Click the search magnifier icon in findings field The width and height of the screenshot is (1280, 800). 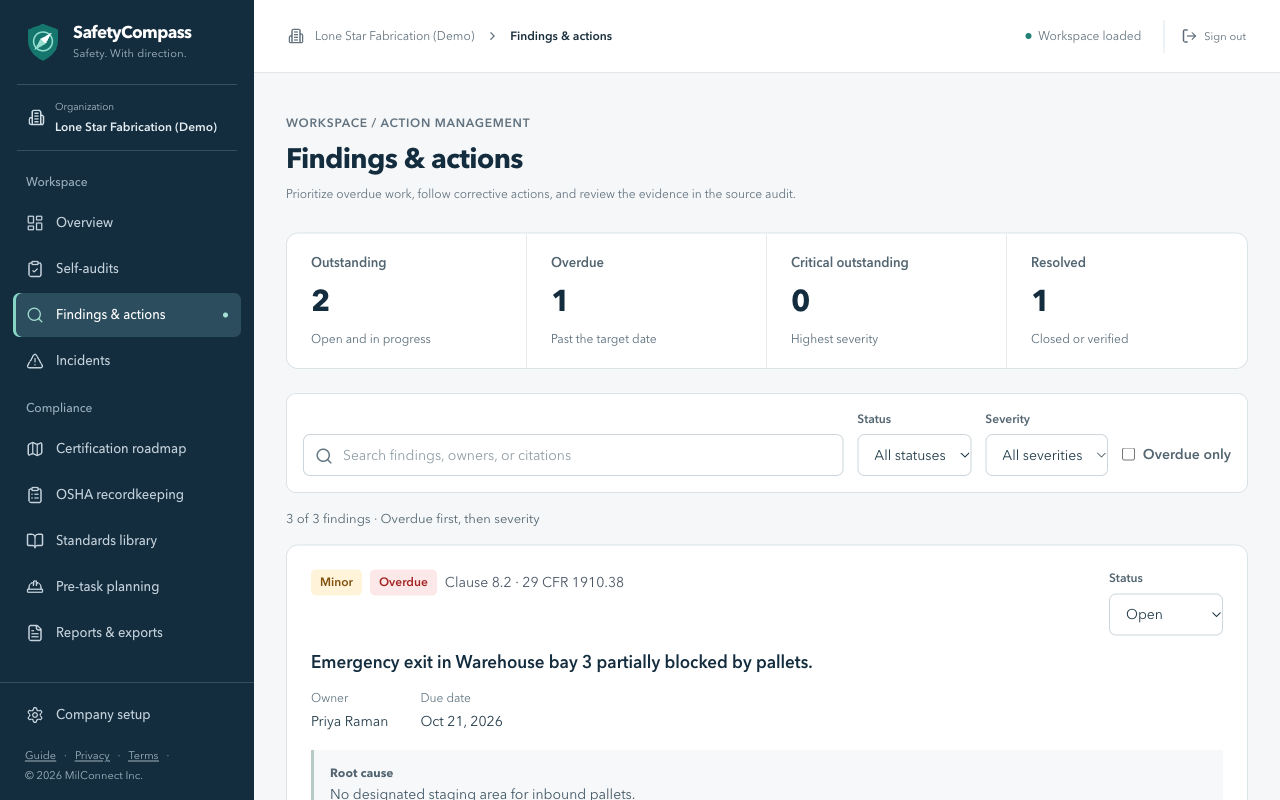[324, 456]
